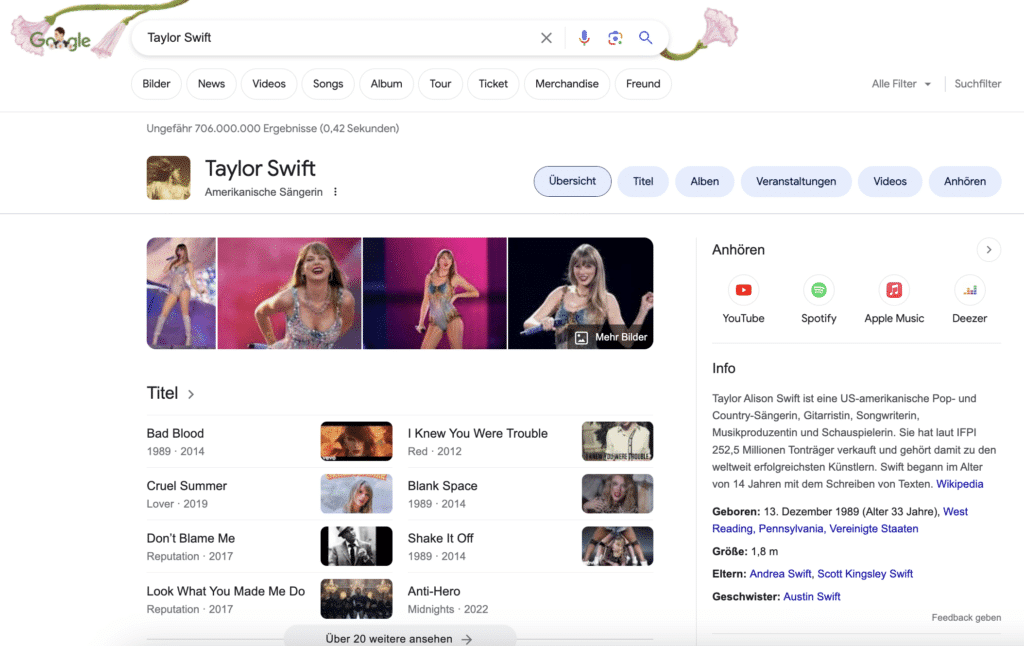The height and width of the screenshot is (646, 1024).
Task: Open the song Shake It Off
Action: (x=440, y=538)
